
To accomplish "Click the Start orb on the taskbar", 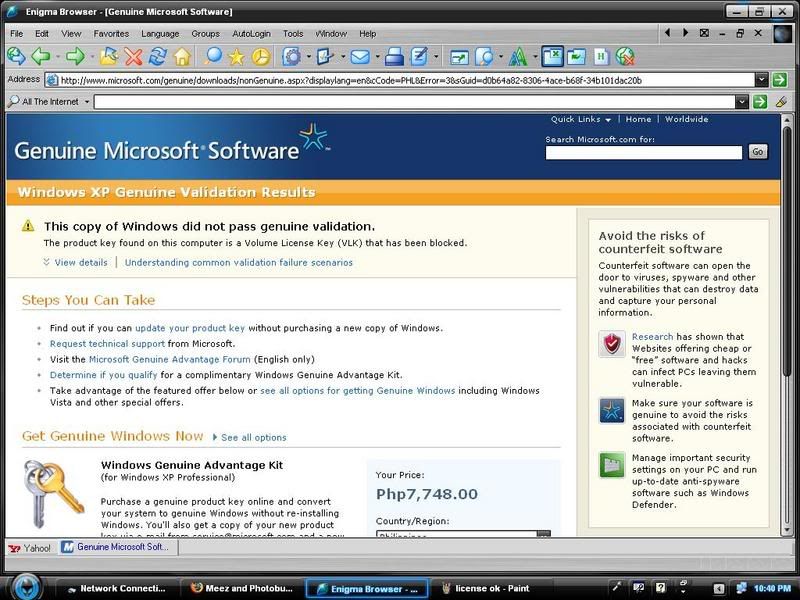I will point(26,588).
